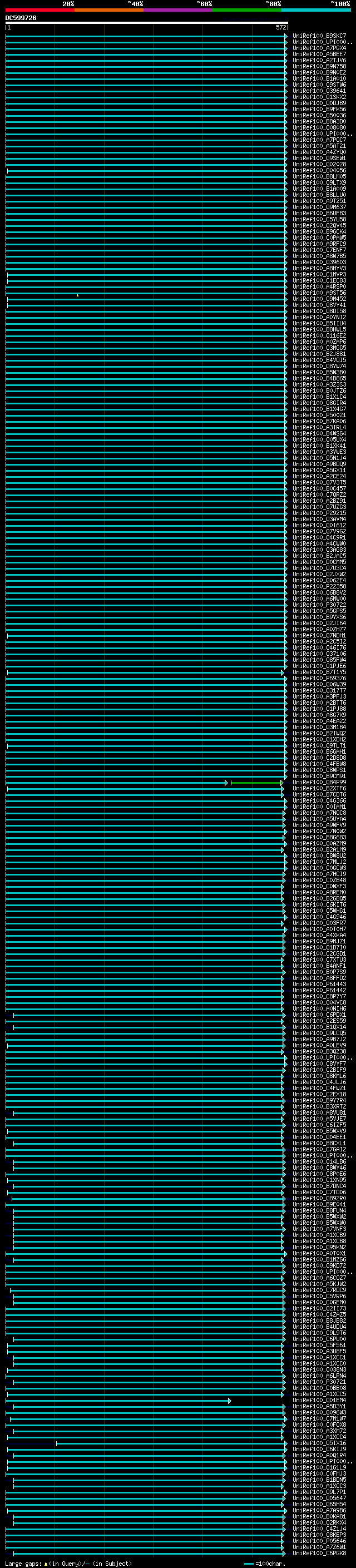The image size is (356, 1568).
Task: Click label UniRef100_A9ST56
Action: pos(319,293)
